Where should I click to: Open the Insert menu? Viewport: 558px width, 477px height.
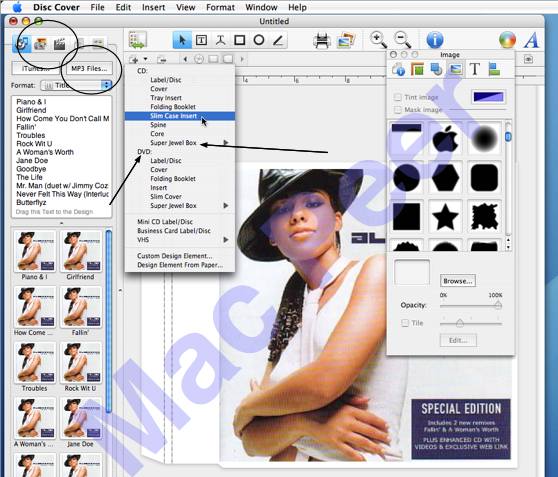(x=153, y=7)
